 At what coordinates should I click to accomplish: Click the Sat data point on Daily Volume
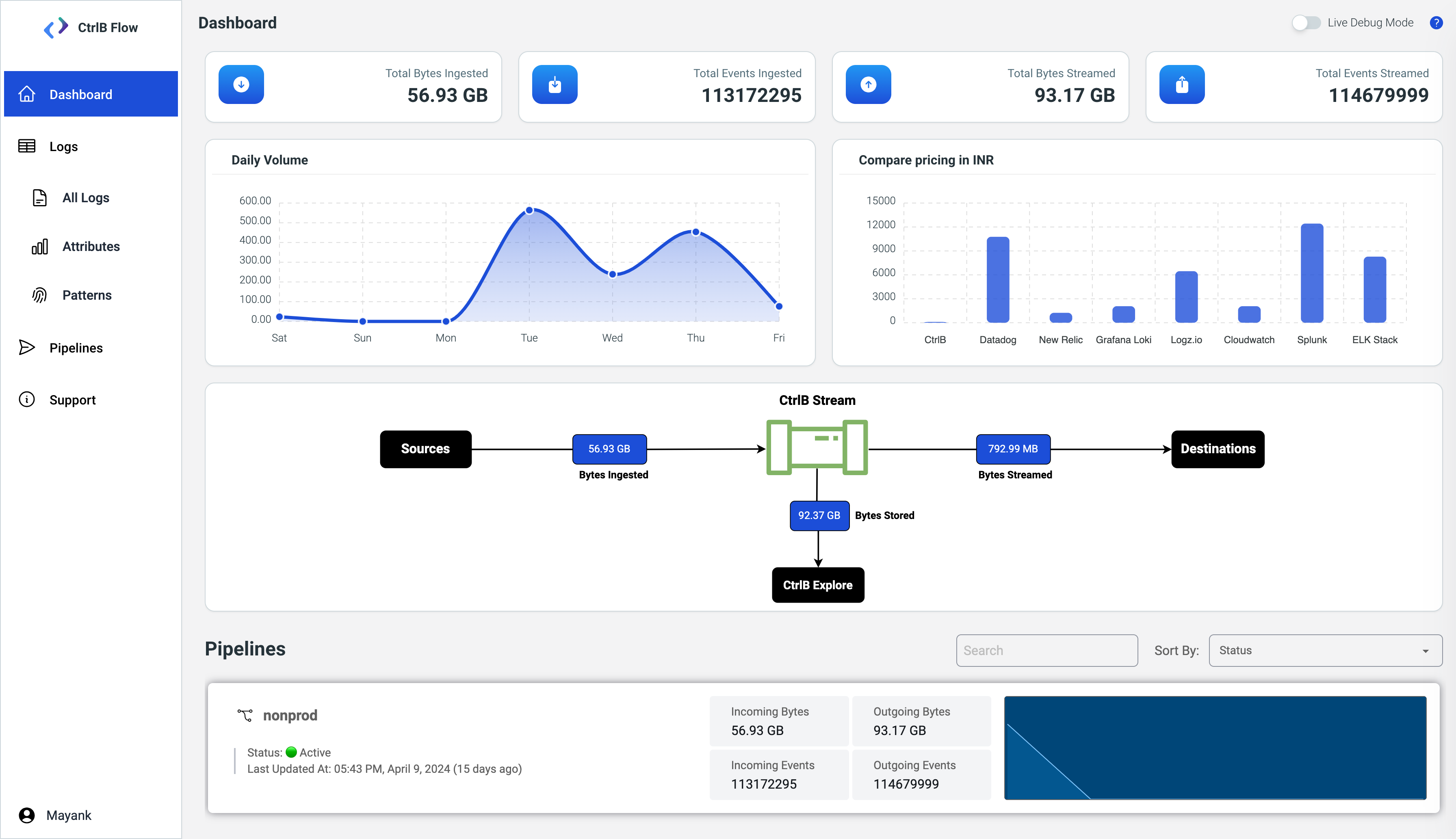click(279, 316)
